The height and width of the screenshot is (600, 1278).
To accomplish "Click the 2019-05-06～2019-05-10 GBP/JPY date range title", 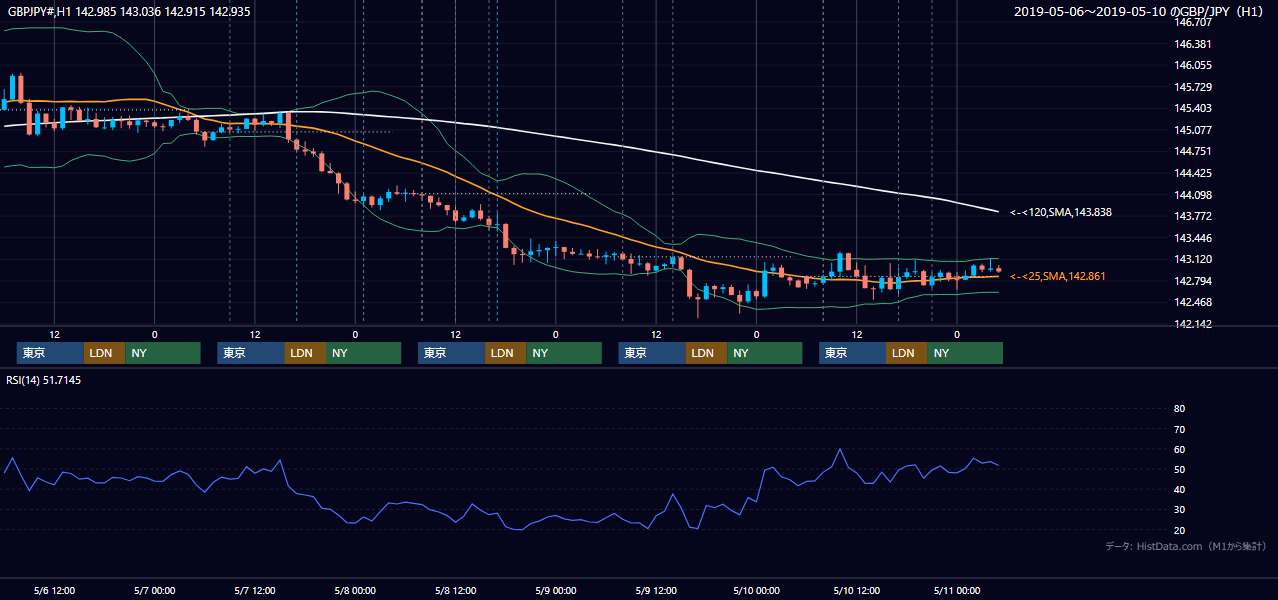I will click(1141, 12).
